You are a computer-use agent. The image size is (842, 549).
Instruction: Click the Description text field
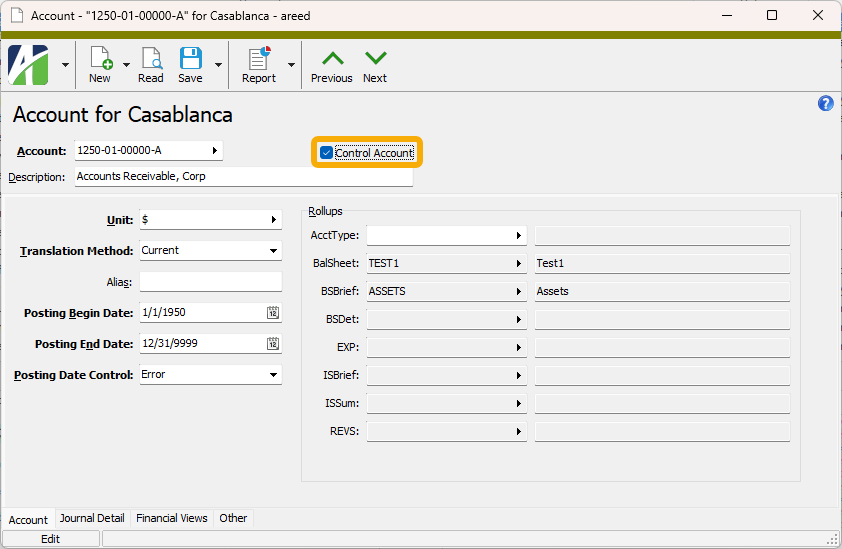[243, 177]
